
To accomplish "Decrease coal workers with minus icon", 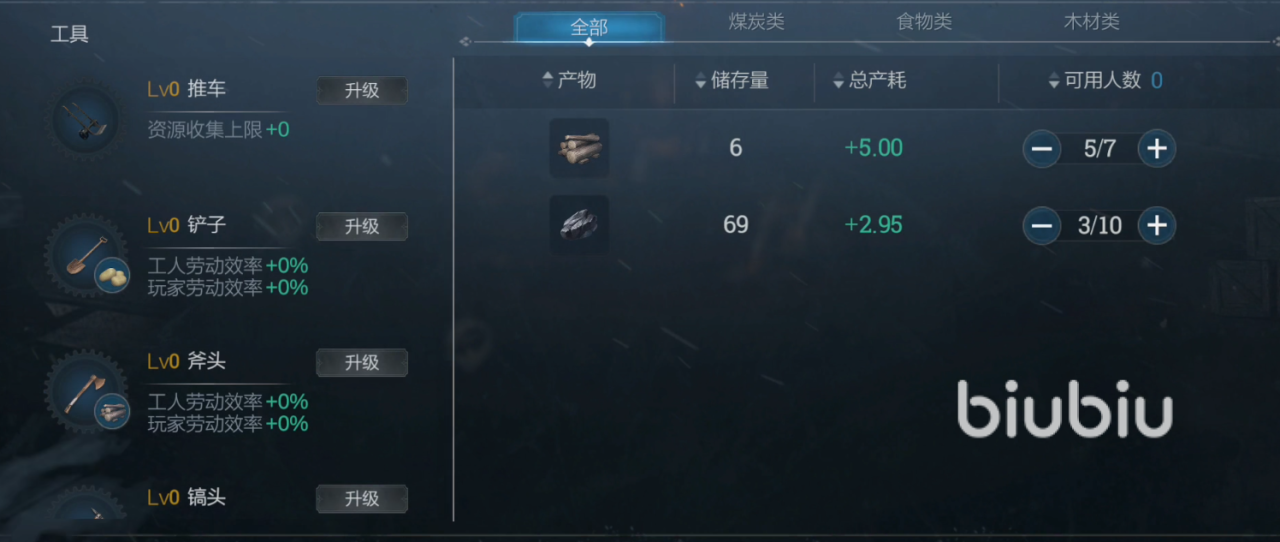I will [1041, 226].
